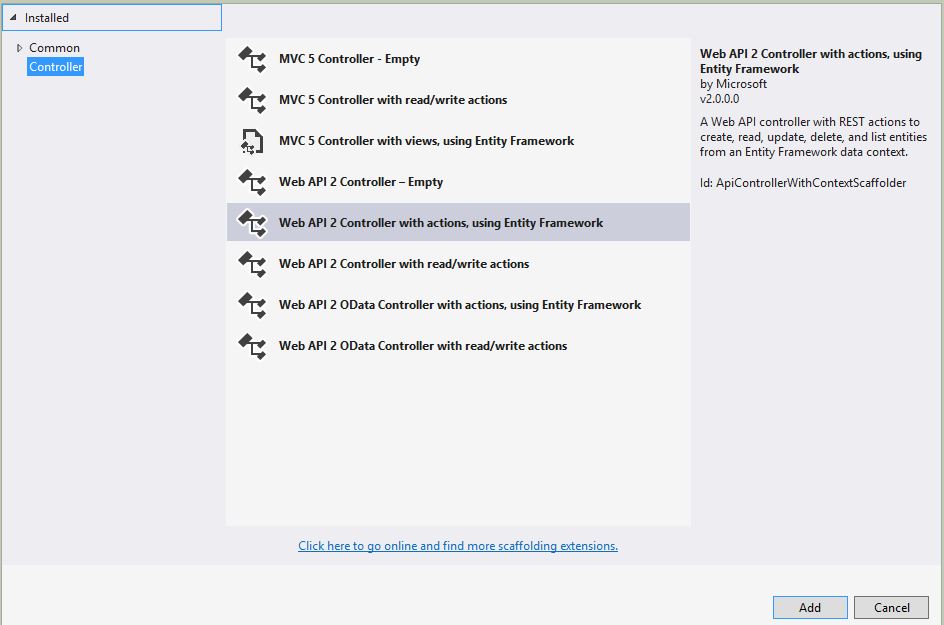This screenshot has height=625, width=944.
Task: Click icon for OData Controller using Entity Framework
Action: (x=252, y=305)
